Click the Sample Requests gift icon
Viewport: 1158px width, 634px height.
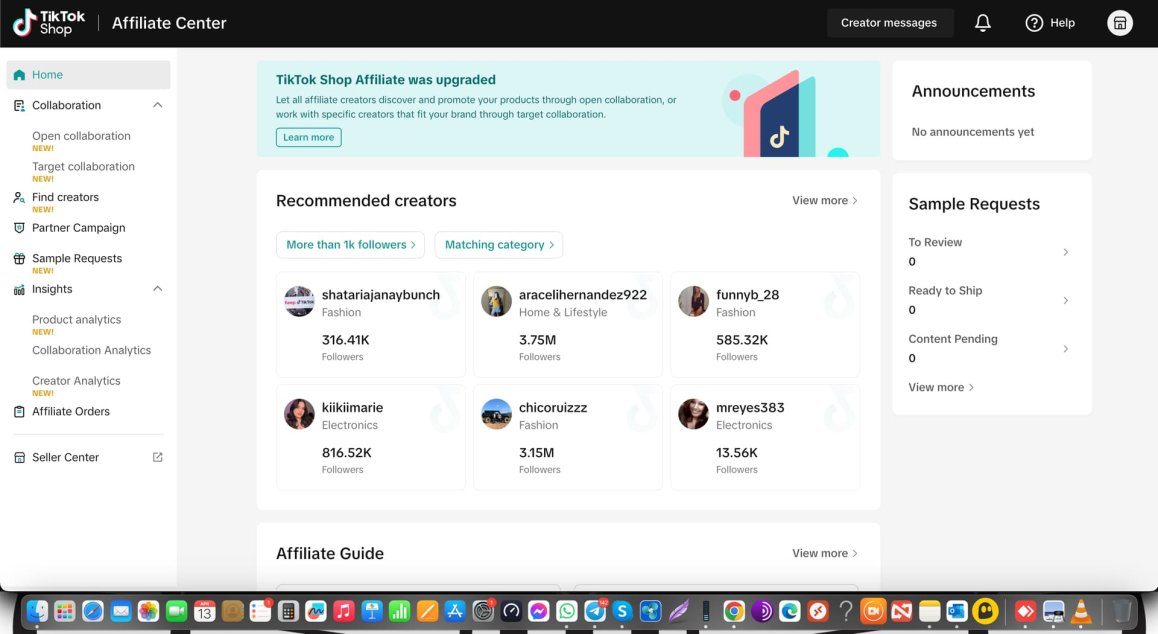coord(19,259)
